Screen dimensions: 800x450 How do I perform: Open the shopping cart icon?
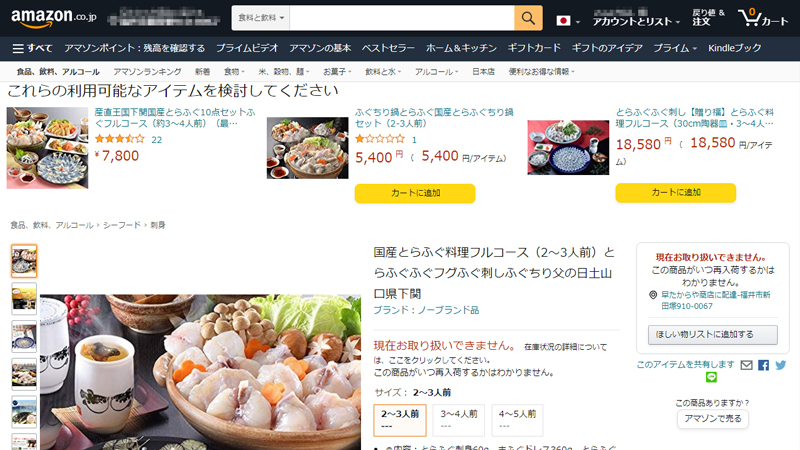click(763, 18)
